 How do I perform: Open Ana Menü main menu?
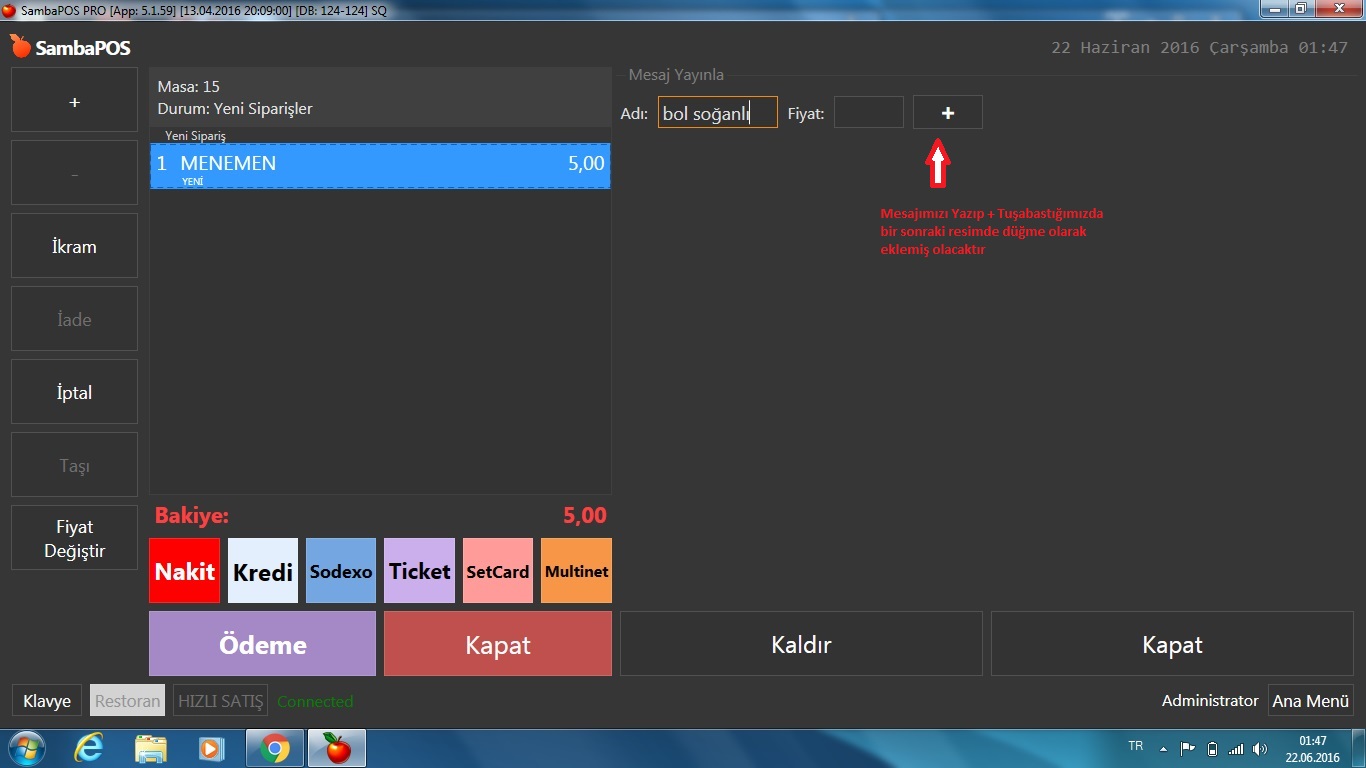tap(1310, 701)
